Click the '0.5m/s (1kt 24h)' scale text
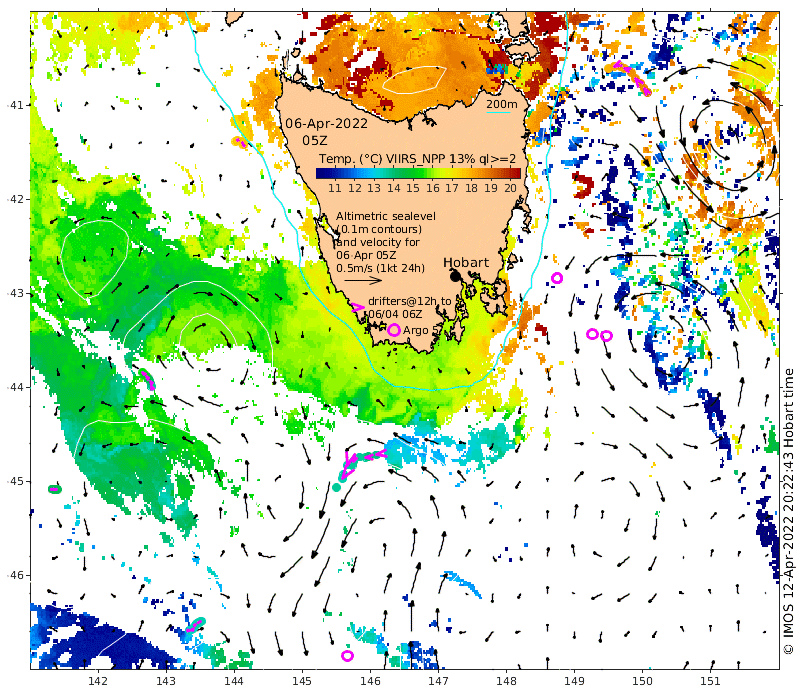Viewport: 800px width, 700px height. [380, 268]
